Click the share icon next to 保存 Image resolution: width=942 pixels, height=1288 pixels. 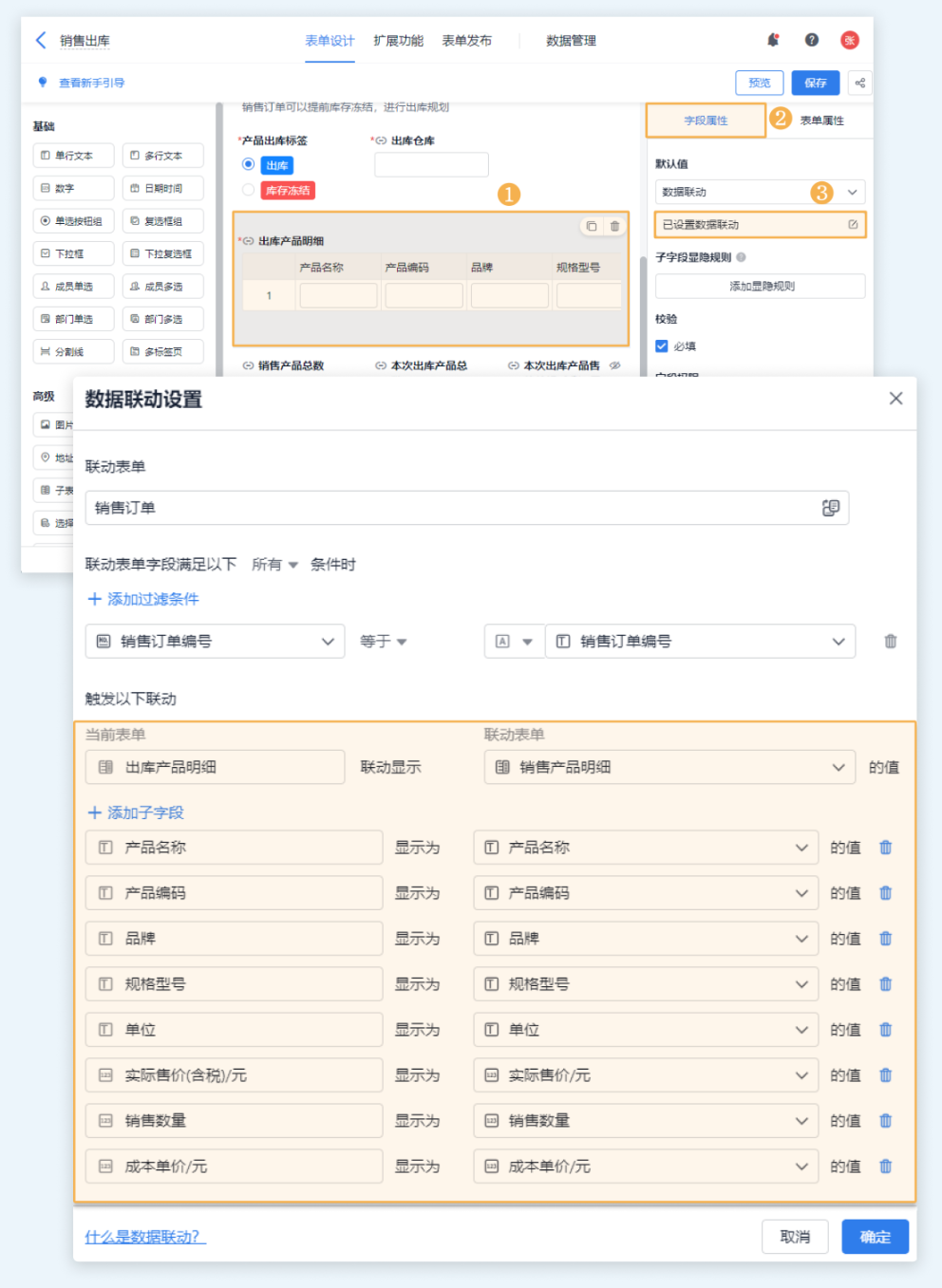[x=859, y=83]
